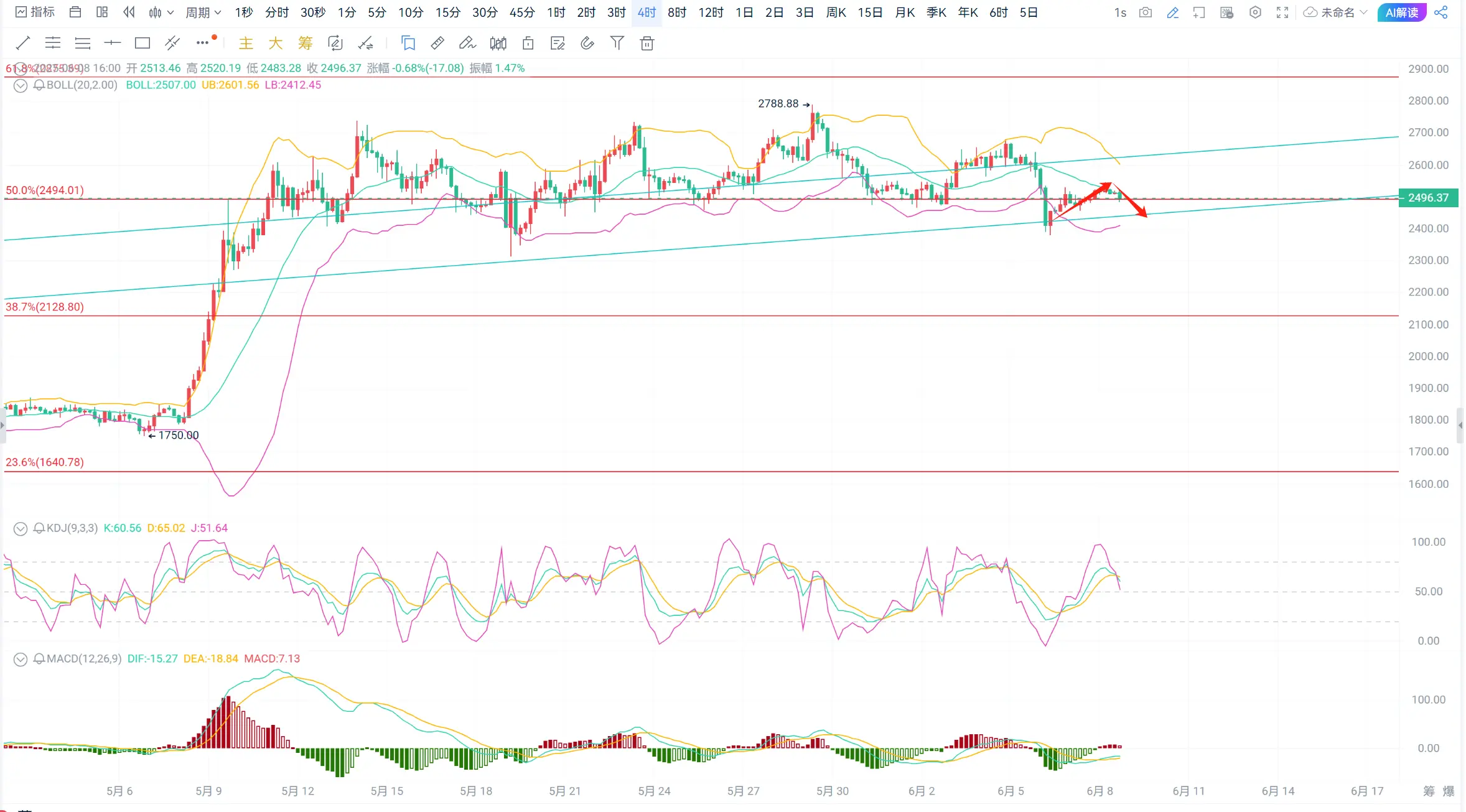This screenshot has height=812, width=1466.
Task: Take a chart screenshot with camera icon
Action: point(1145,12)
